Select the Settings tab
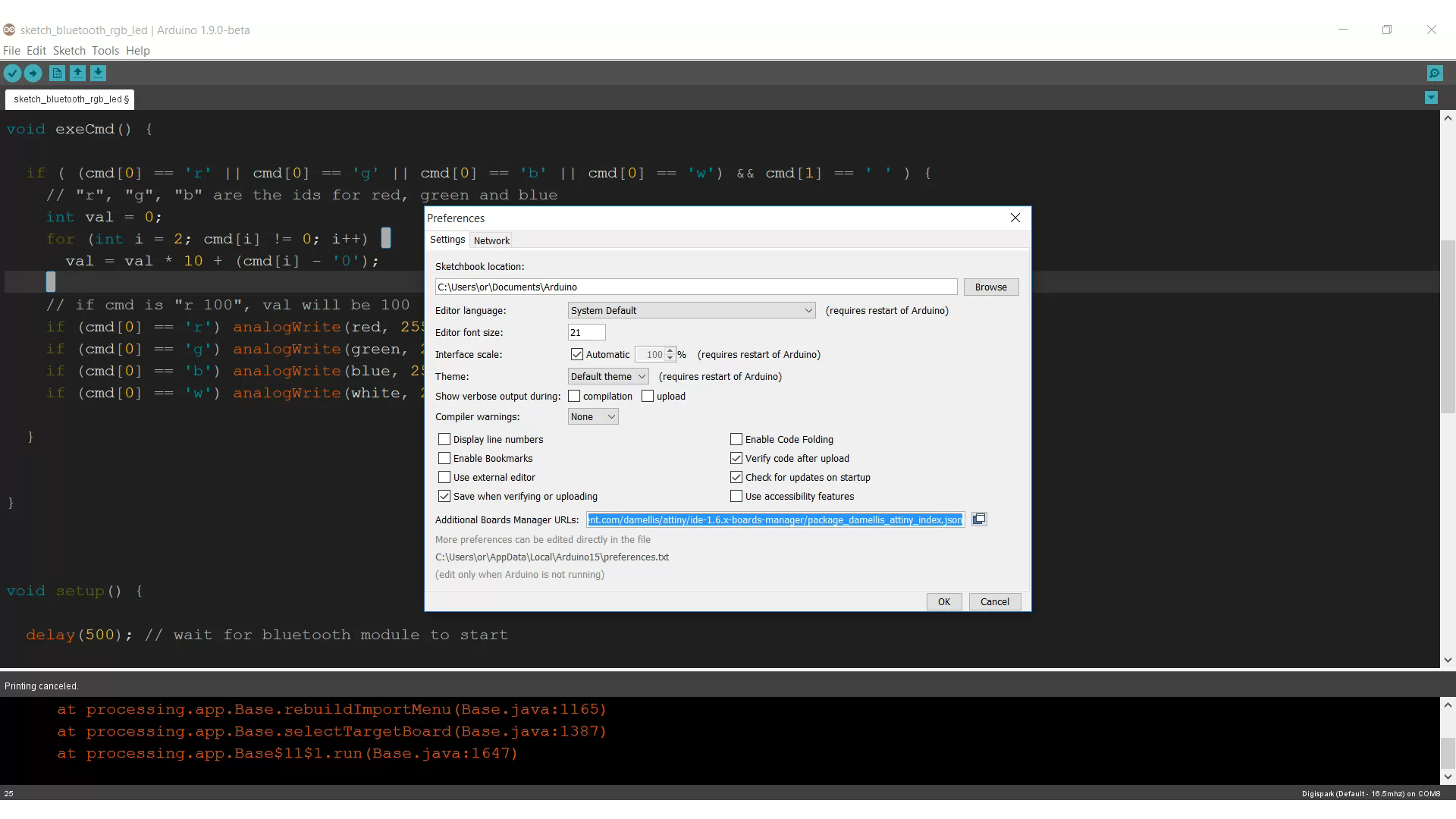Screen dimensions: 1456x819 tap(447, 240)
